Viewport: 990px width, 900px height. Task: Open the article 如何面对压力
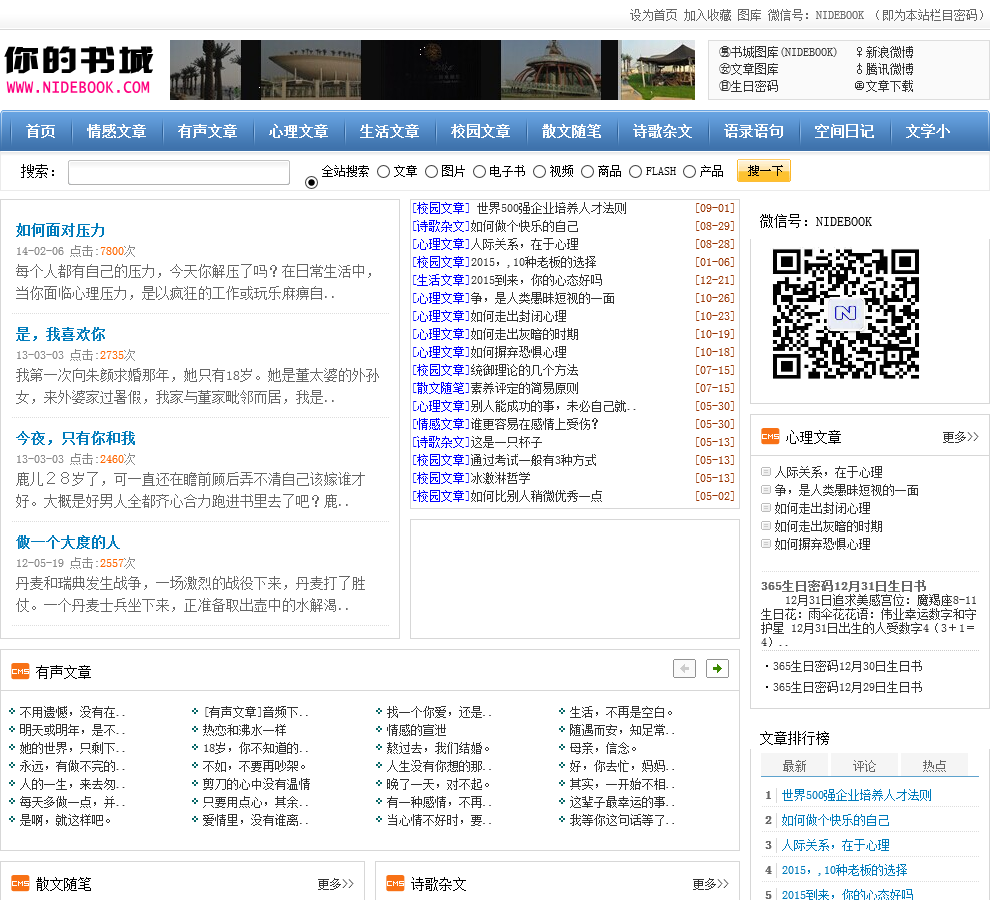(x=60, y=230)
